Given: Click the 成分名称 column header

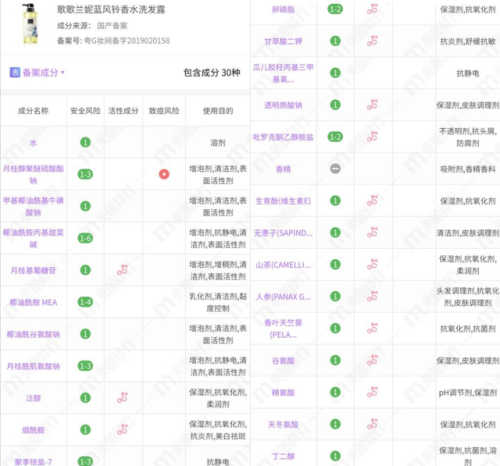Looking at the screenshot, I should point(33,111).
